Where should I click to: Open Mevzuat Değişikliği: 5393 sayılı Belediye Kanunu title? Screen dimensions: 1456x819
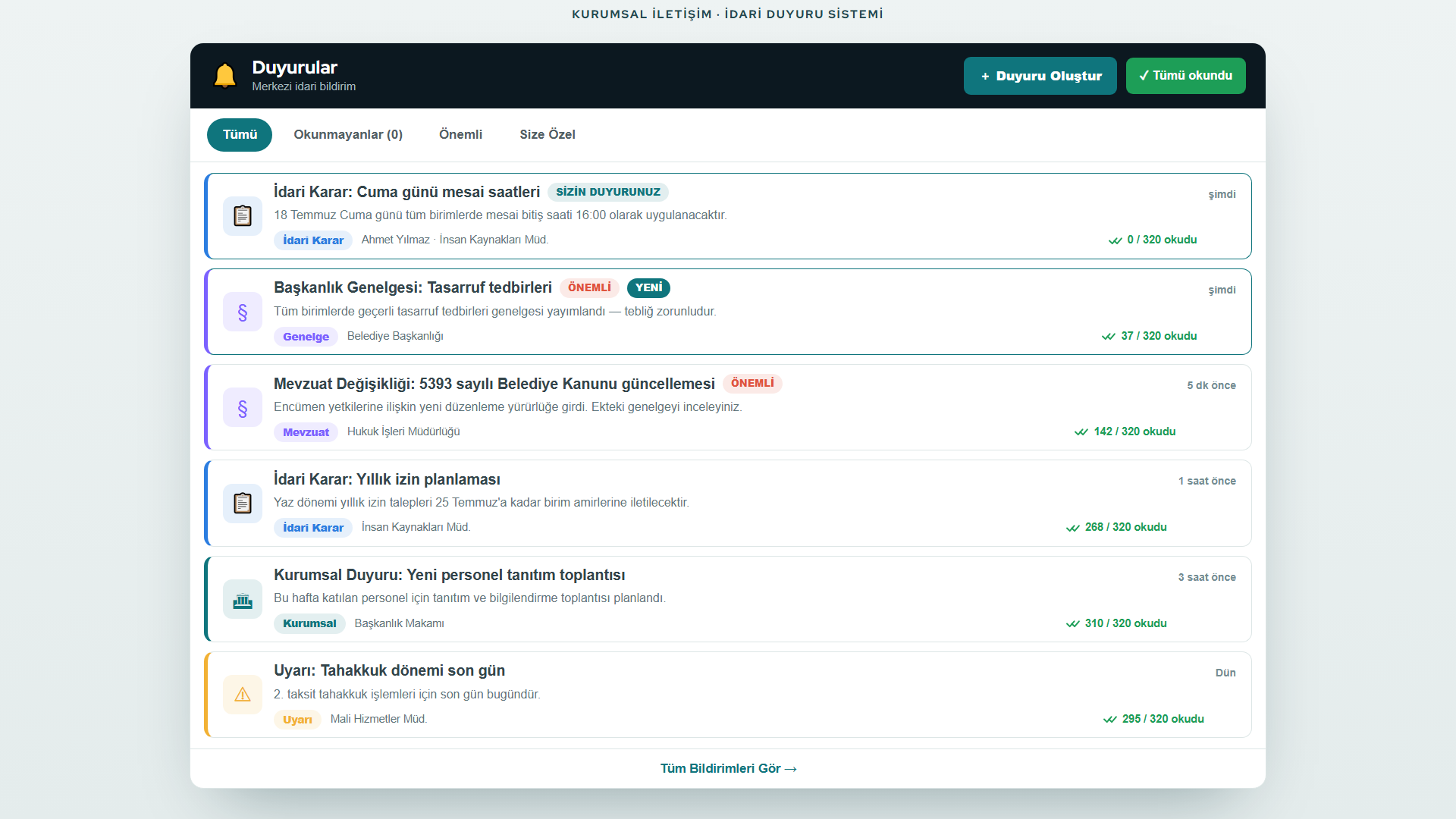pos(494,384)
